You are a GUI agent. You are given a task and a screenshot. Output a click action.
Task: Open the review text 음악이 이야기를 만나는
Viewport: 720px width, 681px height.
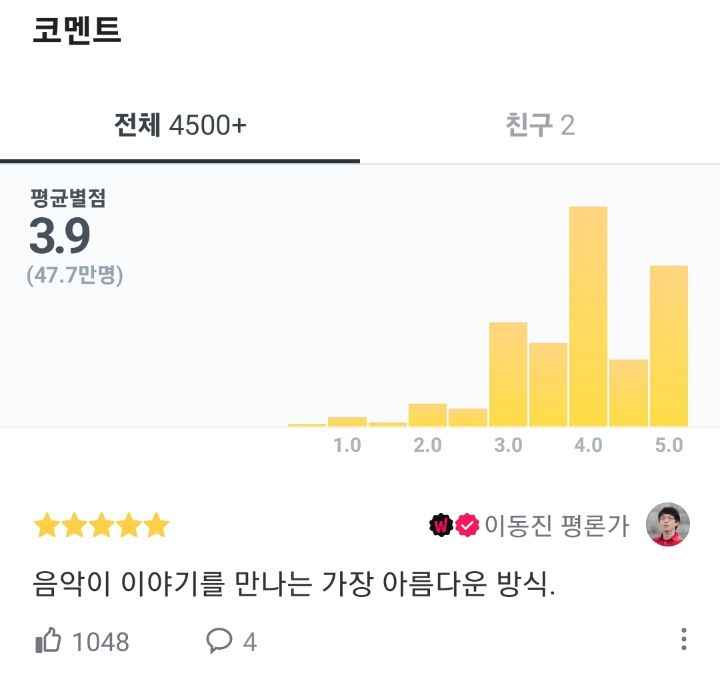click(294, 584)
